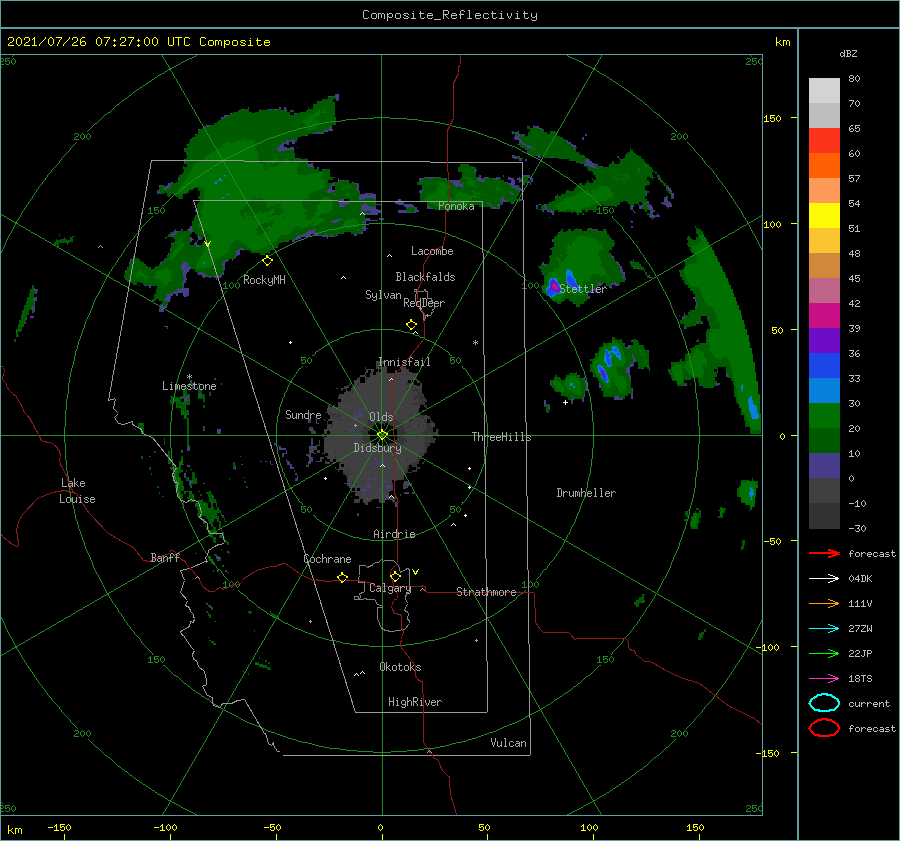Click the green 22JP arrow in legend
This screenshot has height=841, width=900.
824,653
